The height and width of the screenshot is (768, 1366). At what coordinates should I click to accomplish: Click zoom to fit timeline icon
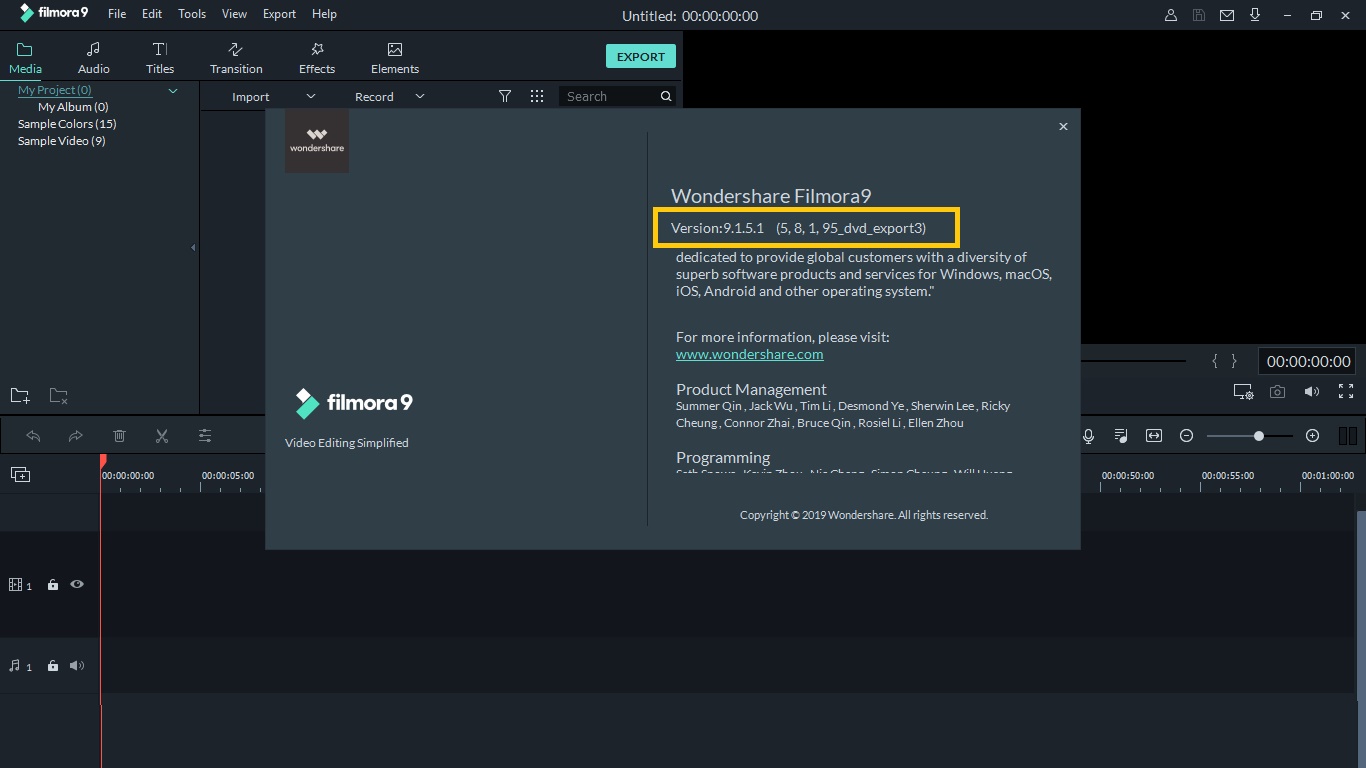pyautogui.click(x=1154, y=436)
